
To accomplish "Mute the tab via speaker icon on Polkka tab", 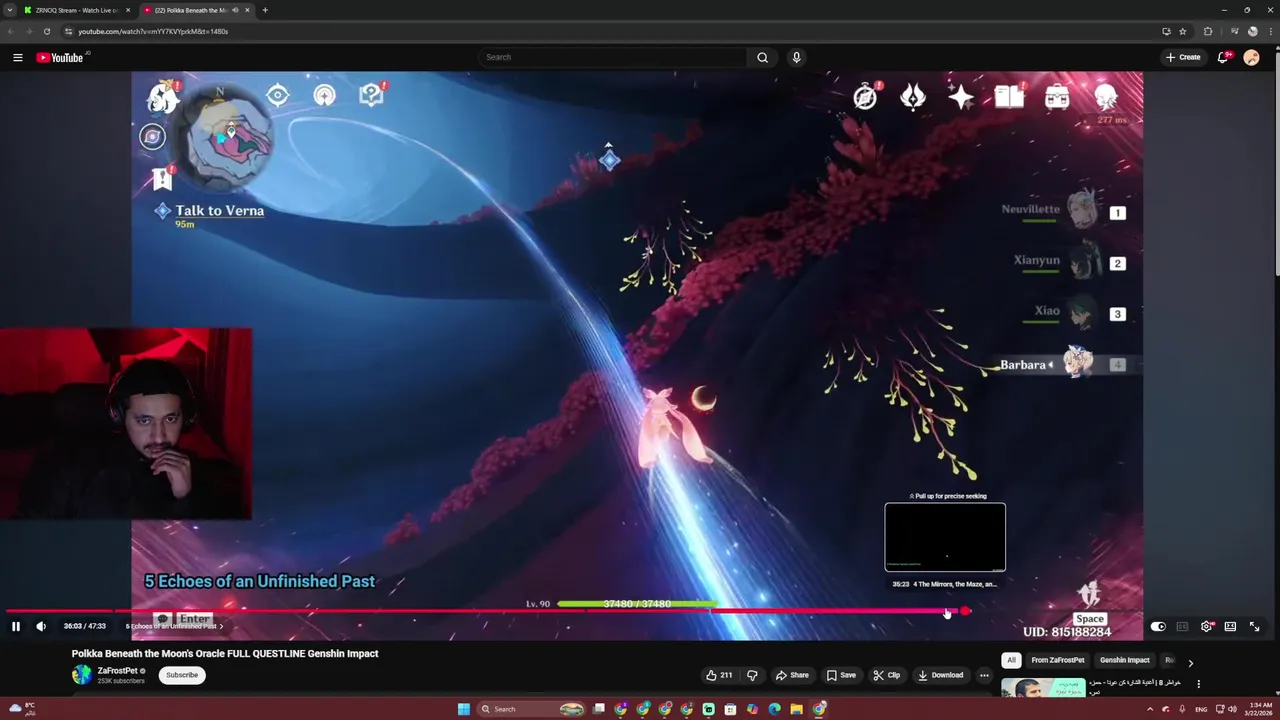I will pyautogui.click(x=236, y=10).
